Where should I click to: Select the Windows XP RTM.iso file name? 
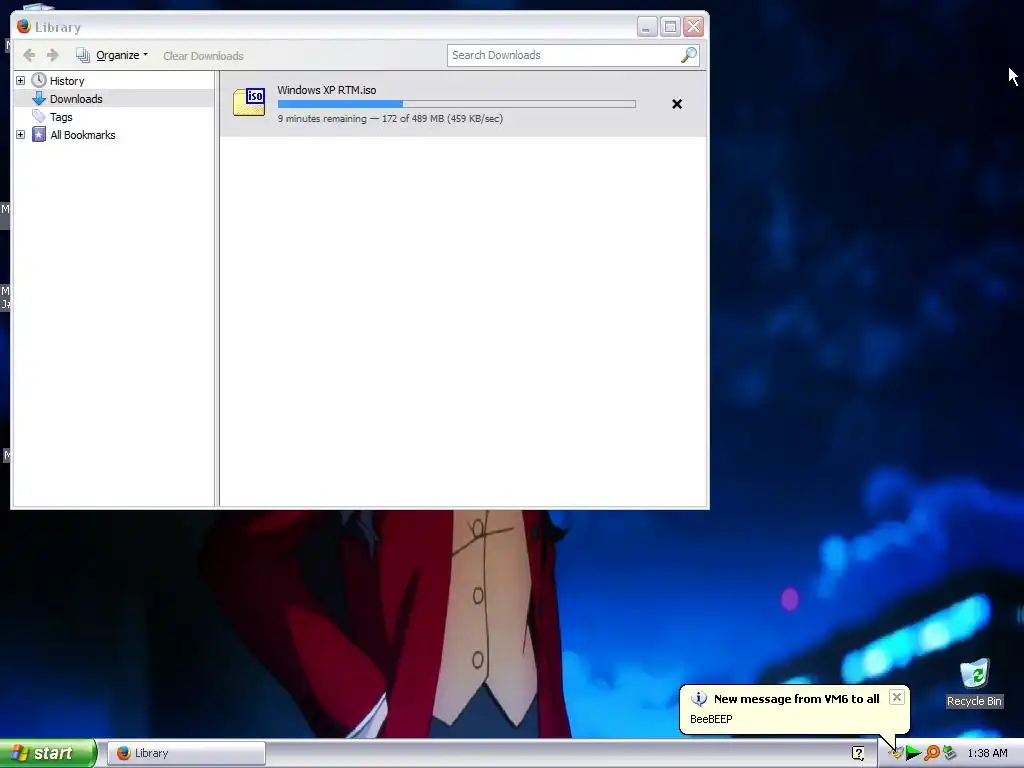tap(327, 90)
